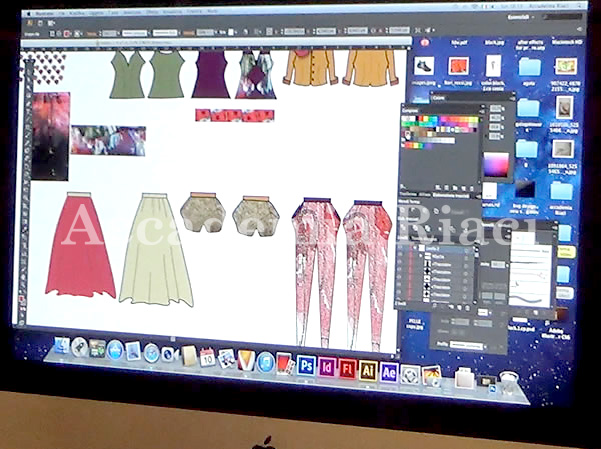Open the Illustrator application menu
Image resolution: width=601 pixels, height=449 pixels.
pyautogui.click(x=43, y=13)
